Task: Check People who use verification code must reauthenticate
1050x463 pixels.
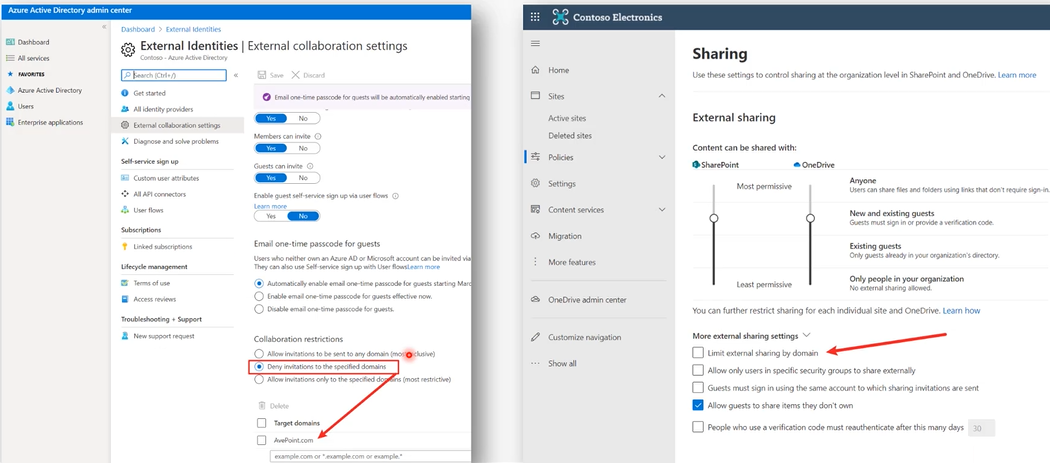Action: (698, 427)
